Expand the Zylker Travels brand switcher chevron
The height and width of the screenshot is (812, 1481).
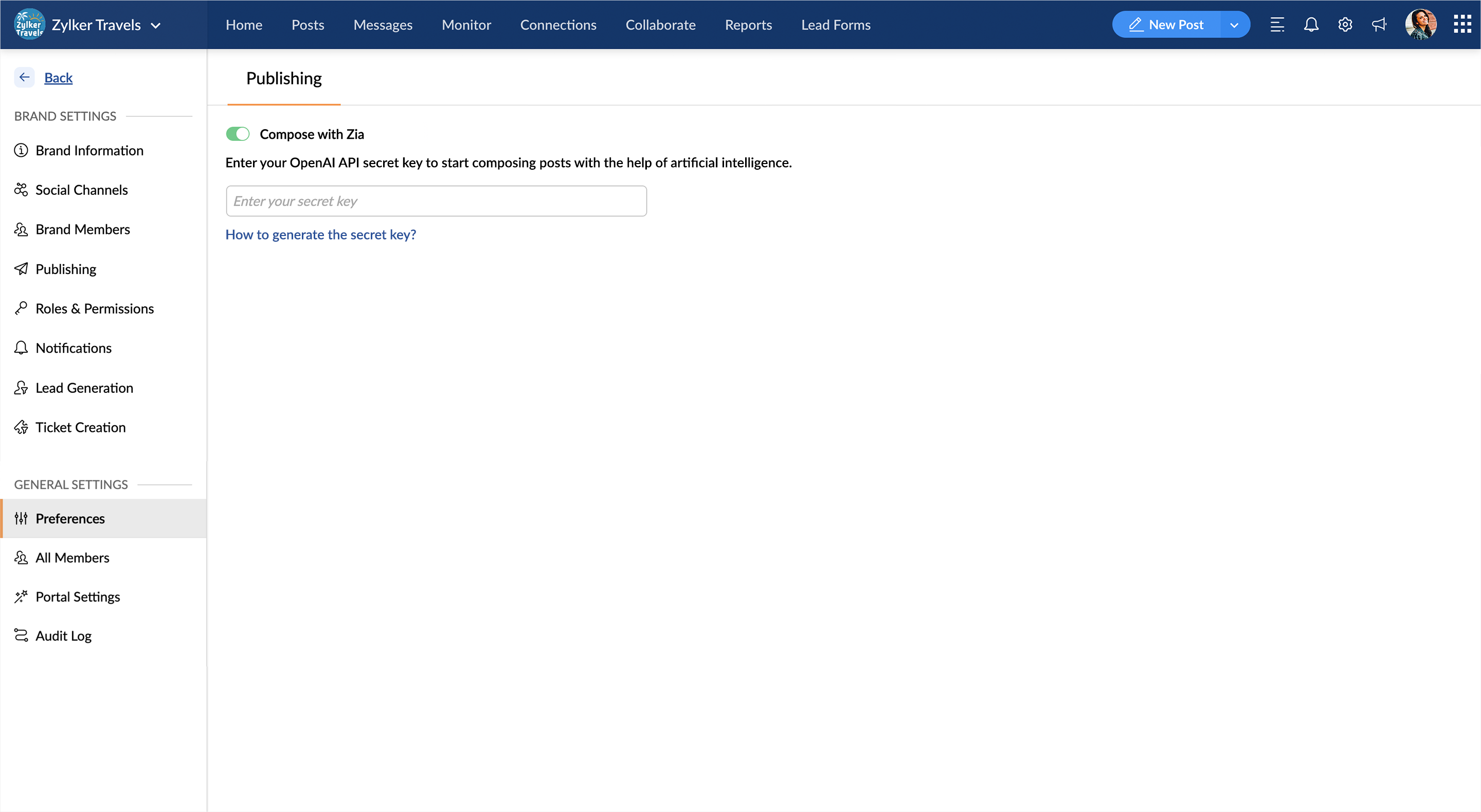pyautogui.click(x=156, y=25)
